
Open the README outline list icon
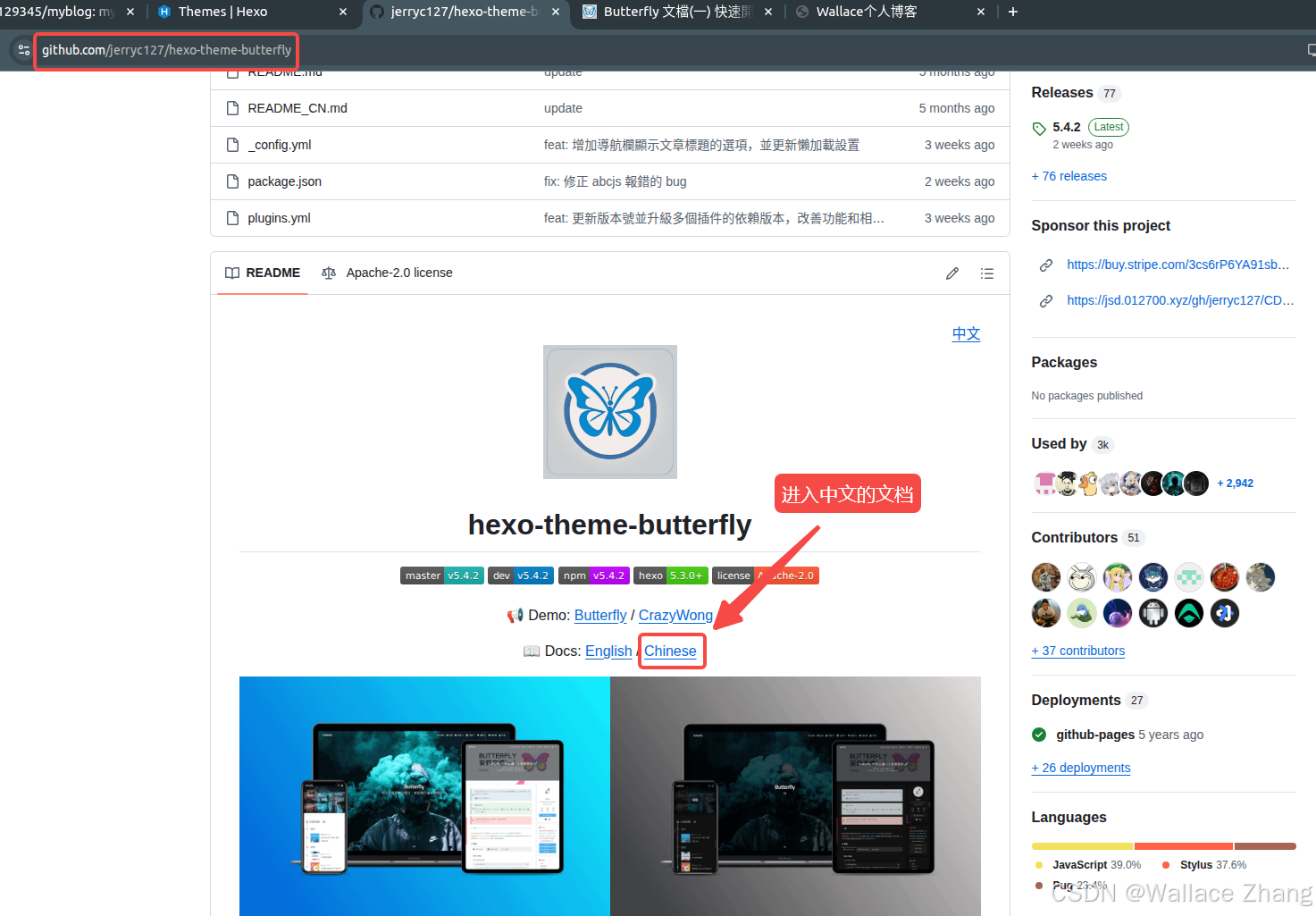pos(987,273)
